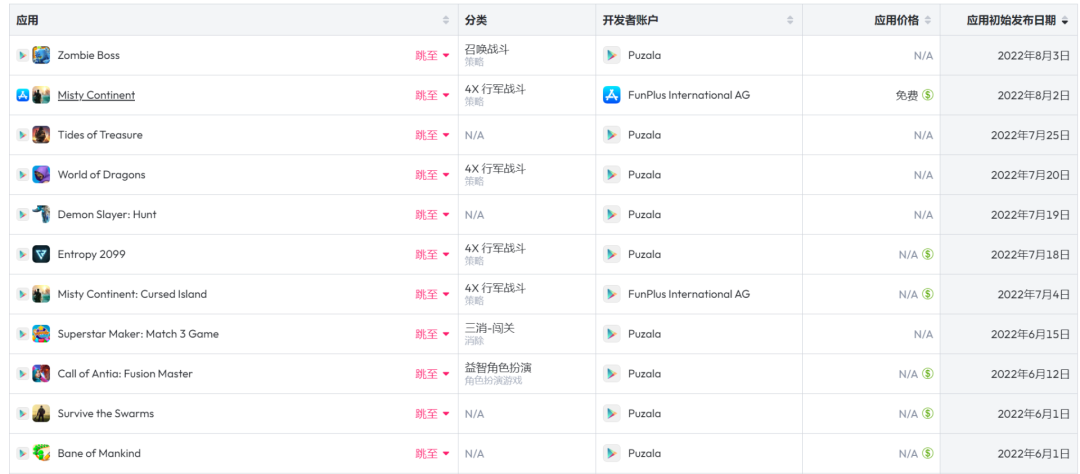Click App Store icon beside Misty Continent
This screenshot has width=1080, height=474.
coord(23,95)
